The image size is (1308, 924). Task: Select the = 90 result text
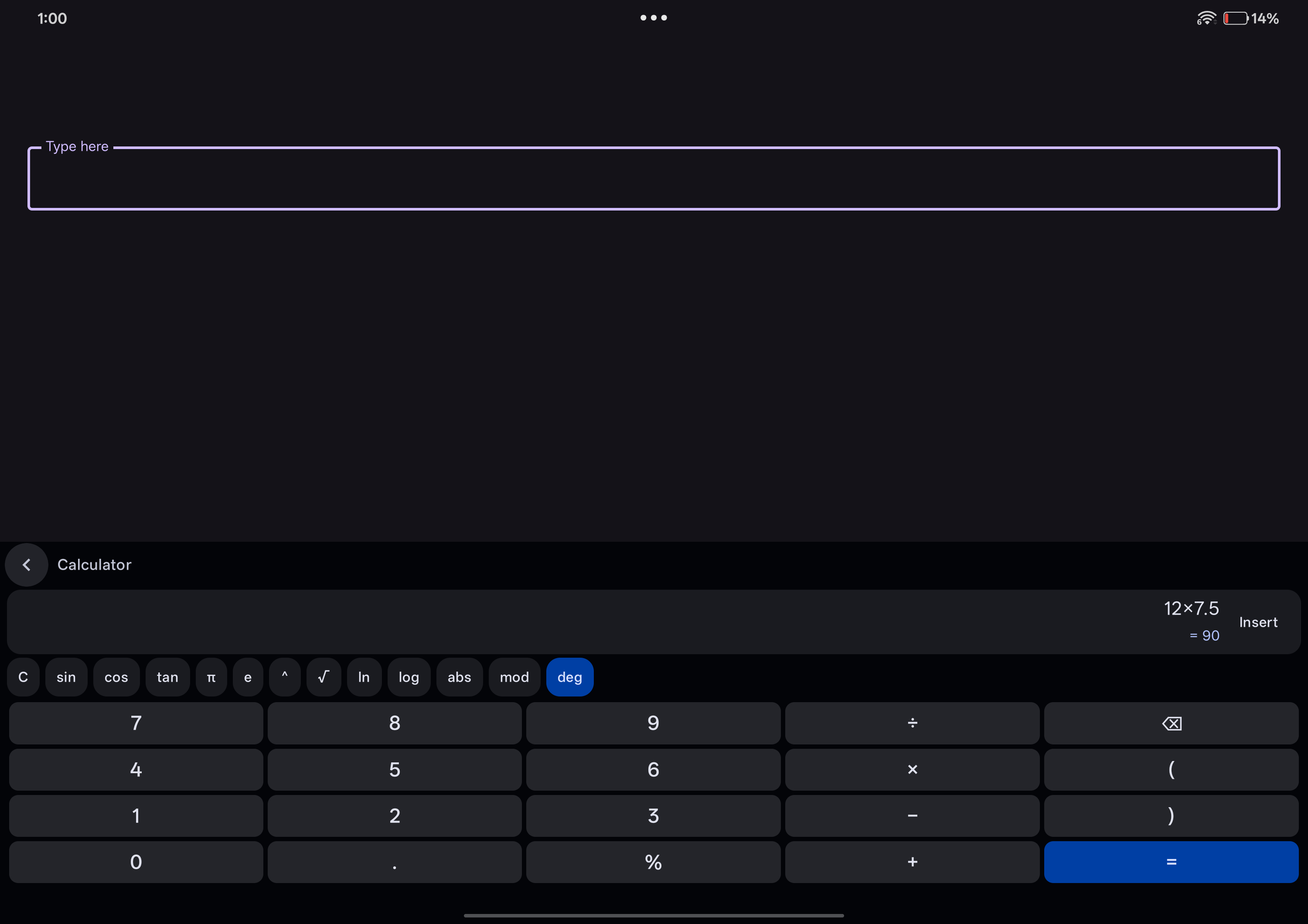pyautogui.click(x=1204, y=635)
